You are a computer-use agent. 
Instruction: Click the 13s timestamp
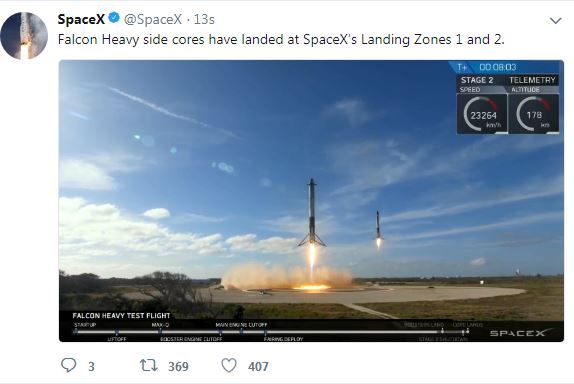click(x=204, y=19)
